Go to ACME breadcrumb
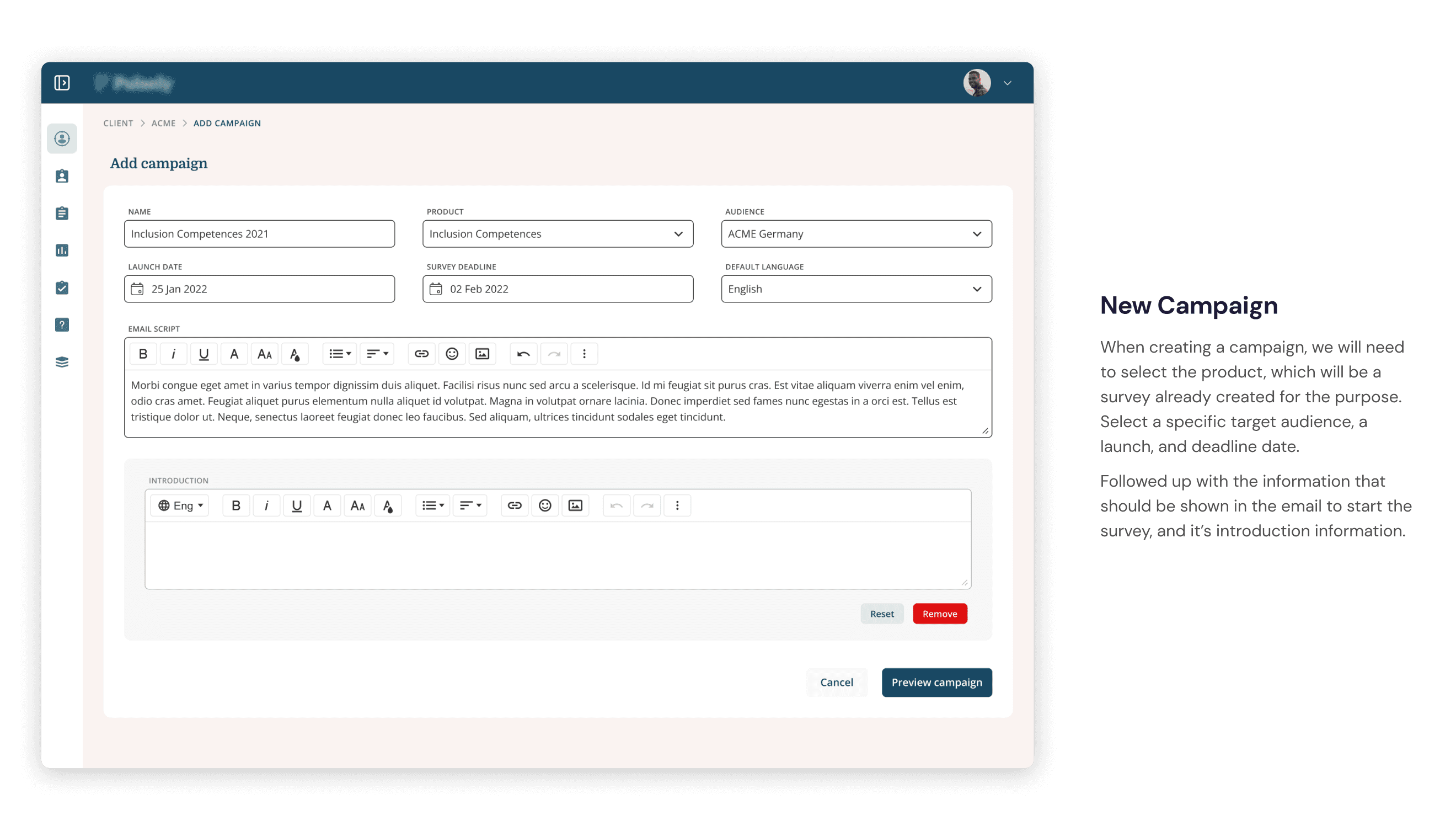This screenshot has width=1456, height=831. click(163, 123)
